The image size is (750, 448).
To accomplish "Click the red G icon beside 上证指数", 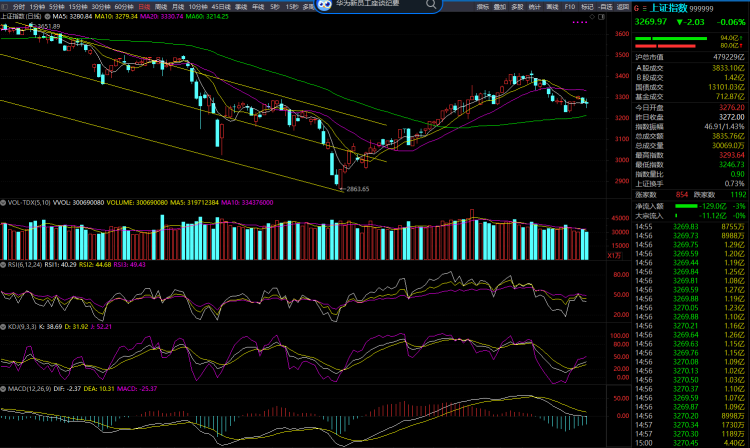I will [636, 6].
